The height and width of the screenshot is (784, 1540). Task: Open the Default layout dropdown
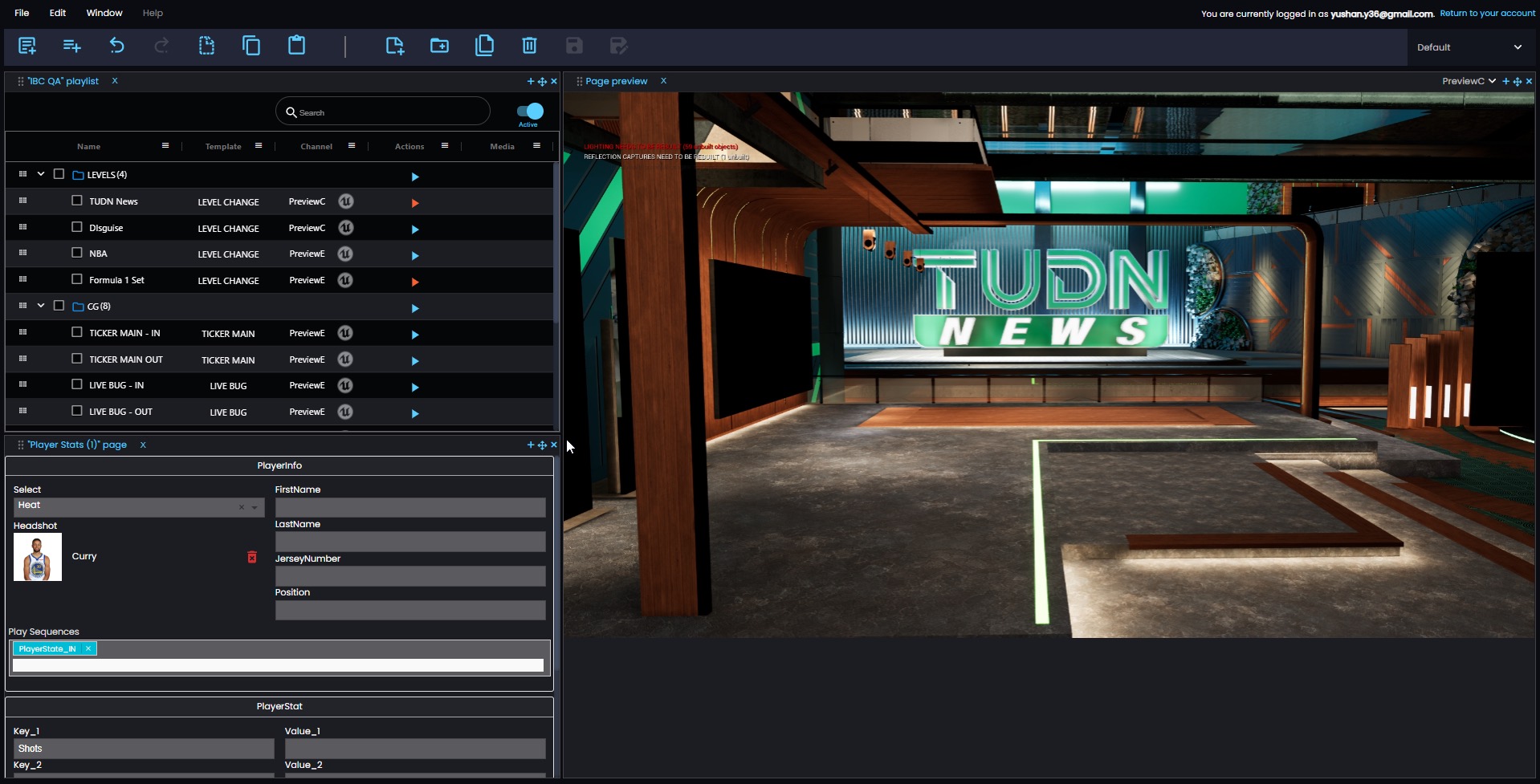[x=1469, y=47]
